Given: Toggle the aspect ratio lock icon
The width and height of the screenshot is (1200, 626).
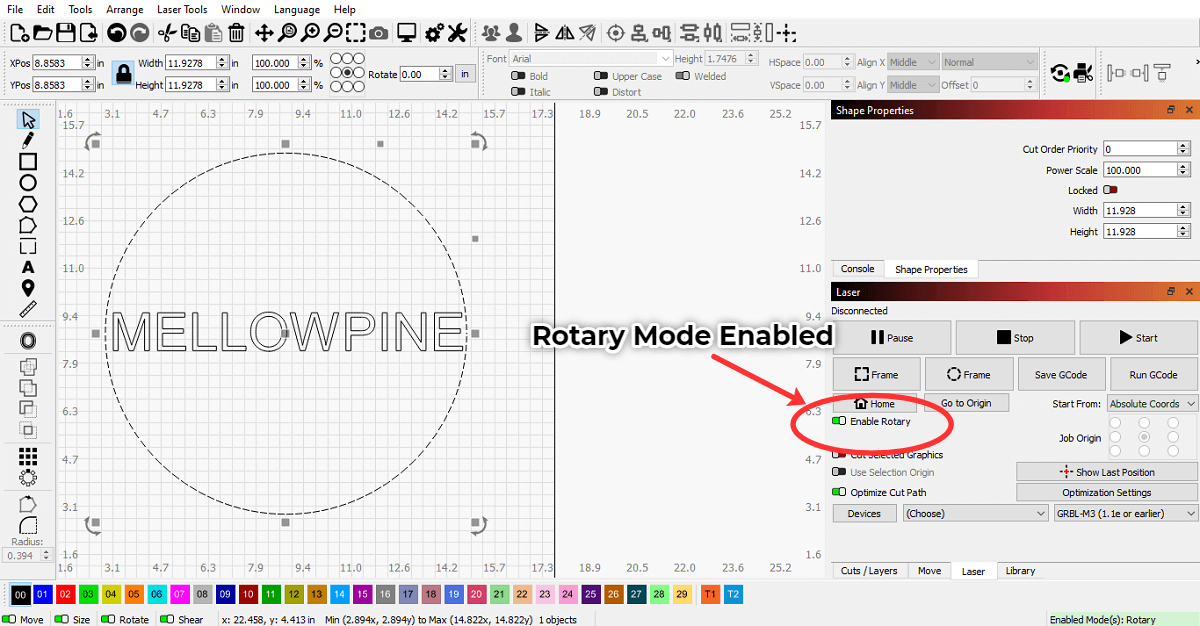Looking at the screenshot, I should [x=122, y=73].
